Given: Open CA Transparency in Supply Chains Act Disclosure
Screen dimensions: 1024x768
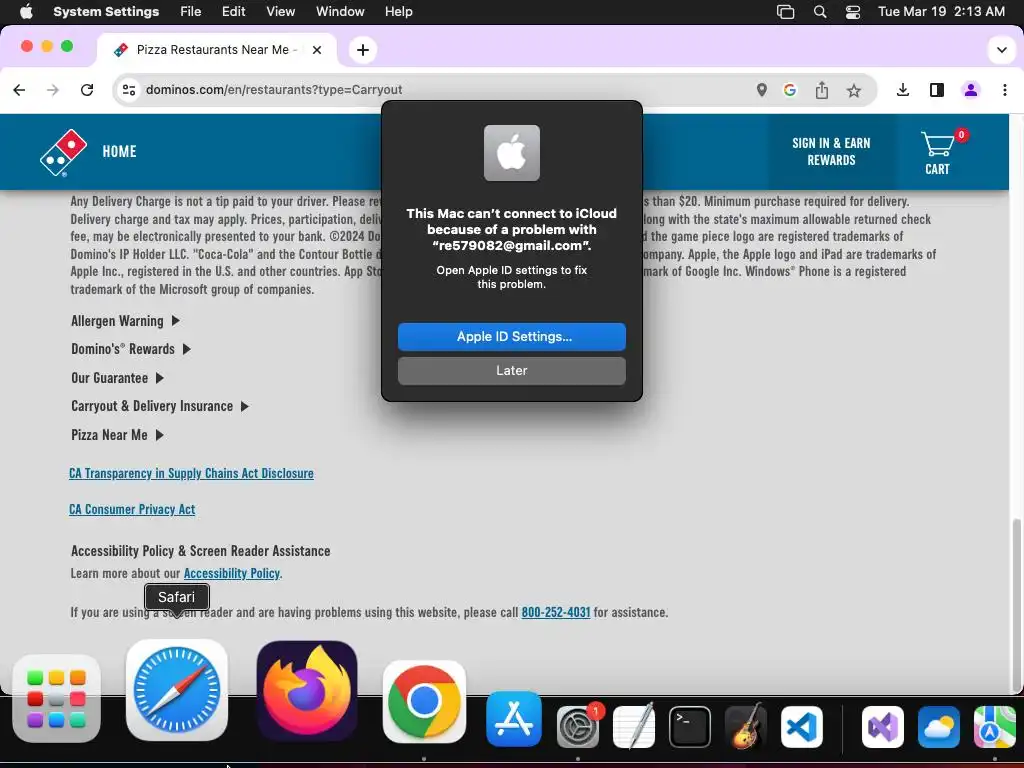Looking at the screenshot, I should pos(191,473).
